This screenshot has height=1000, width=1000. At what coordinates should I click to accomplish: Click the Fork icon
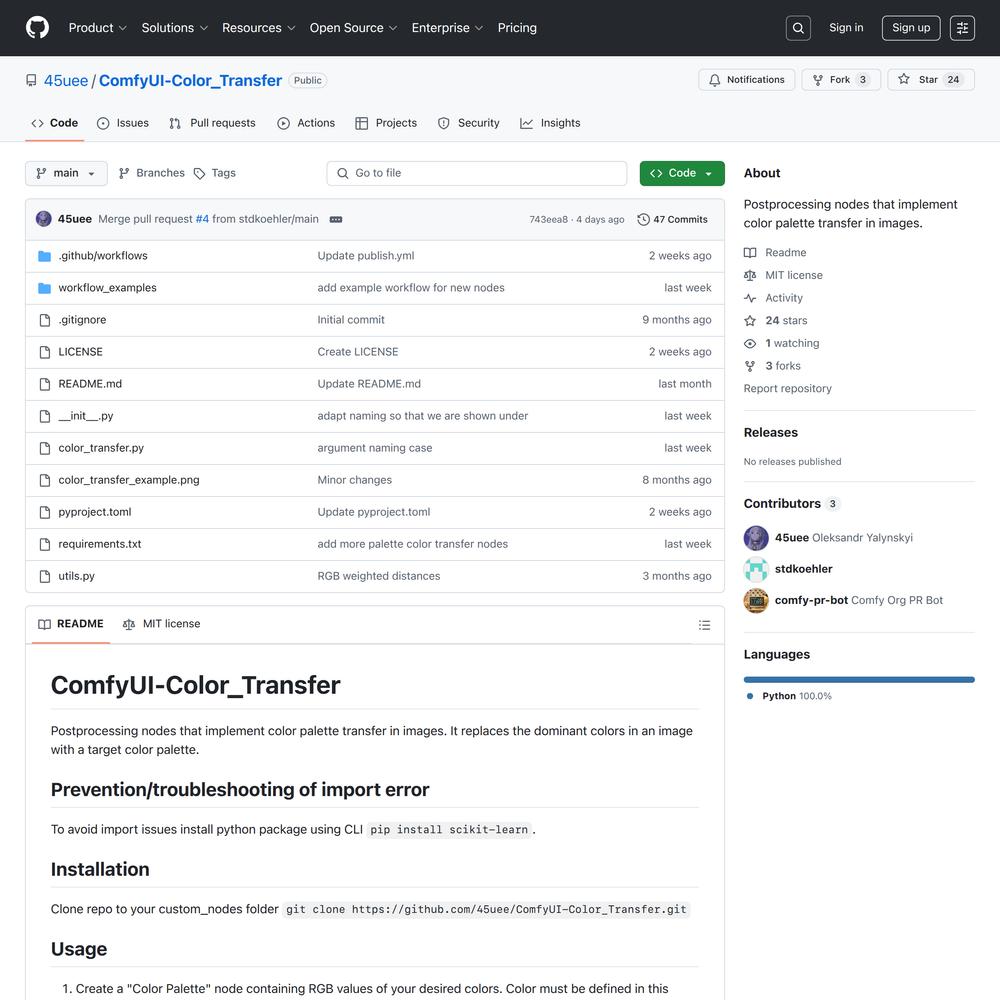point(818,80)
